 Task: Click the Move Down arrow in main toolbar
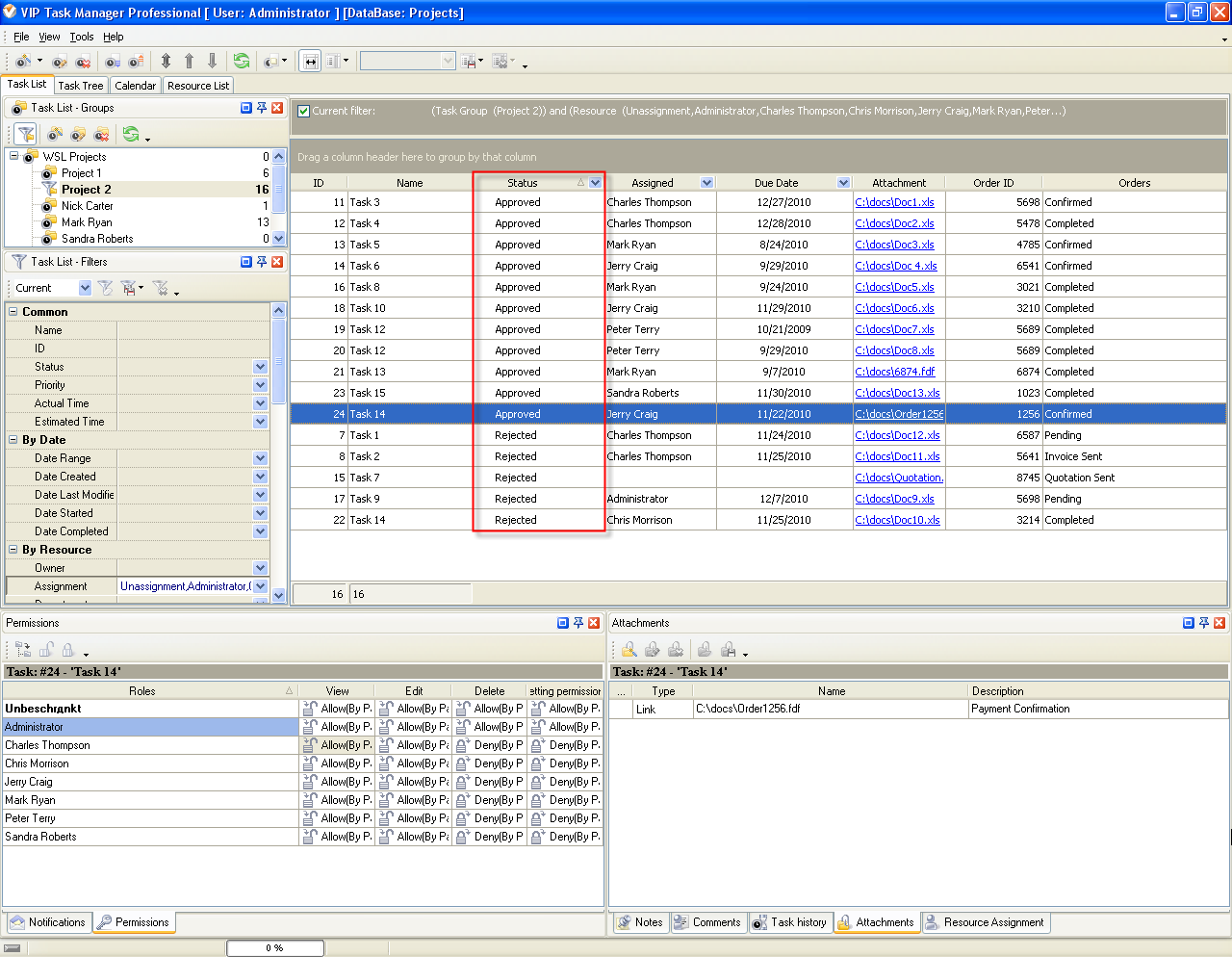coord(212,61)
